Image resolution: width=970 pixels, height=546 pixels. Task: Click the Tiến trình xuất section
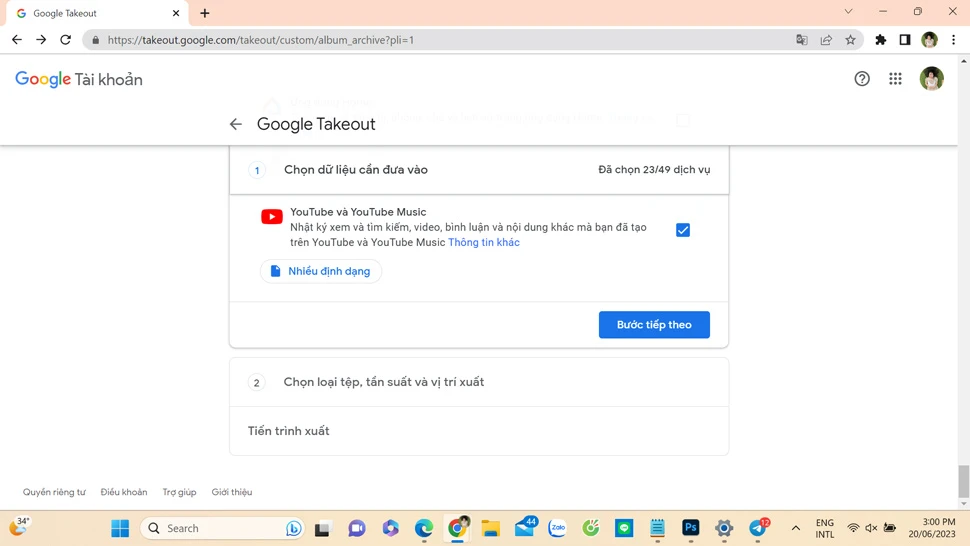click(x=479, y=431)
